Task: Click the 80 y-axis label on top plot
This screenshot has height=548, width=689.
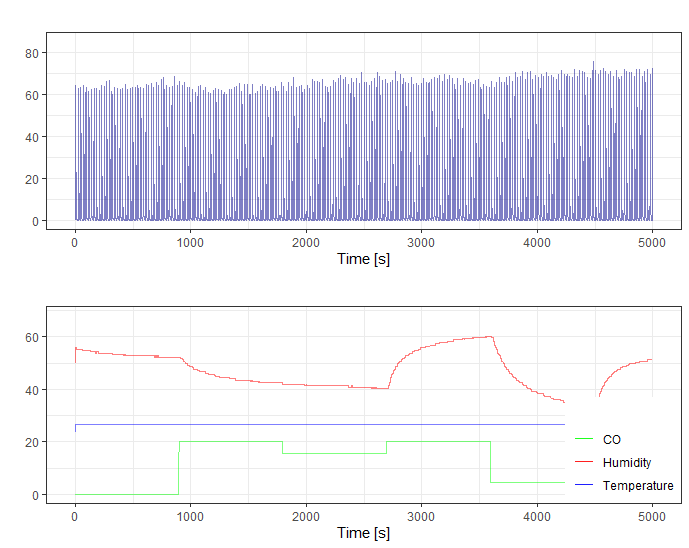Action: click(x=32, y=52)
